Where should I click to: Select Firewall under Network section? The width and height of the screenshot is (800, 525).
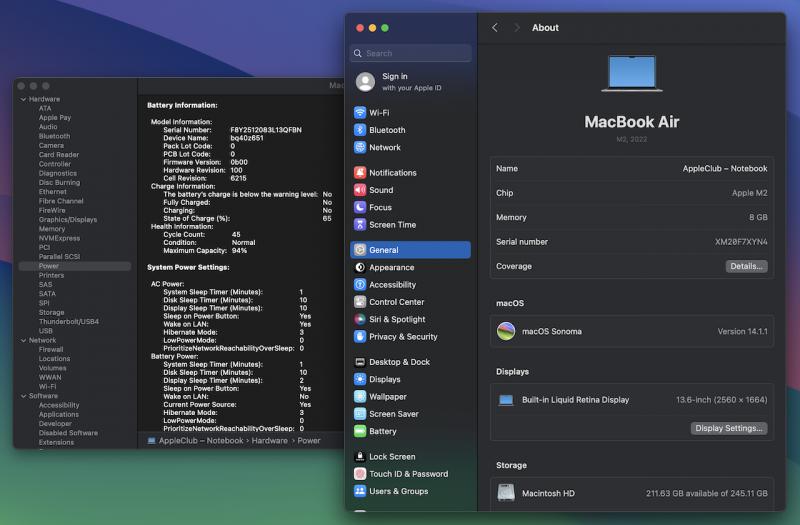(51, 349)
